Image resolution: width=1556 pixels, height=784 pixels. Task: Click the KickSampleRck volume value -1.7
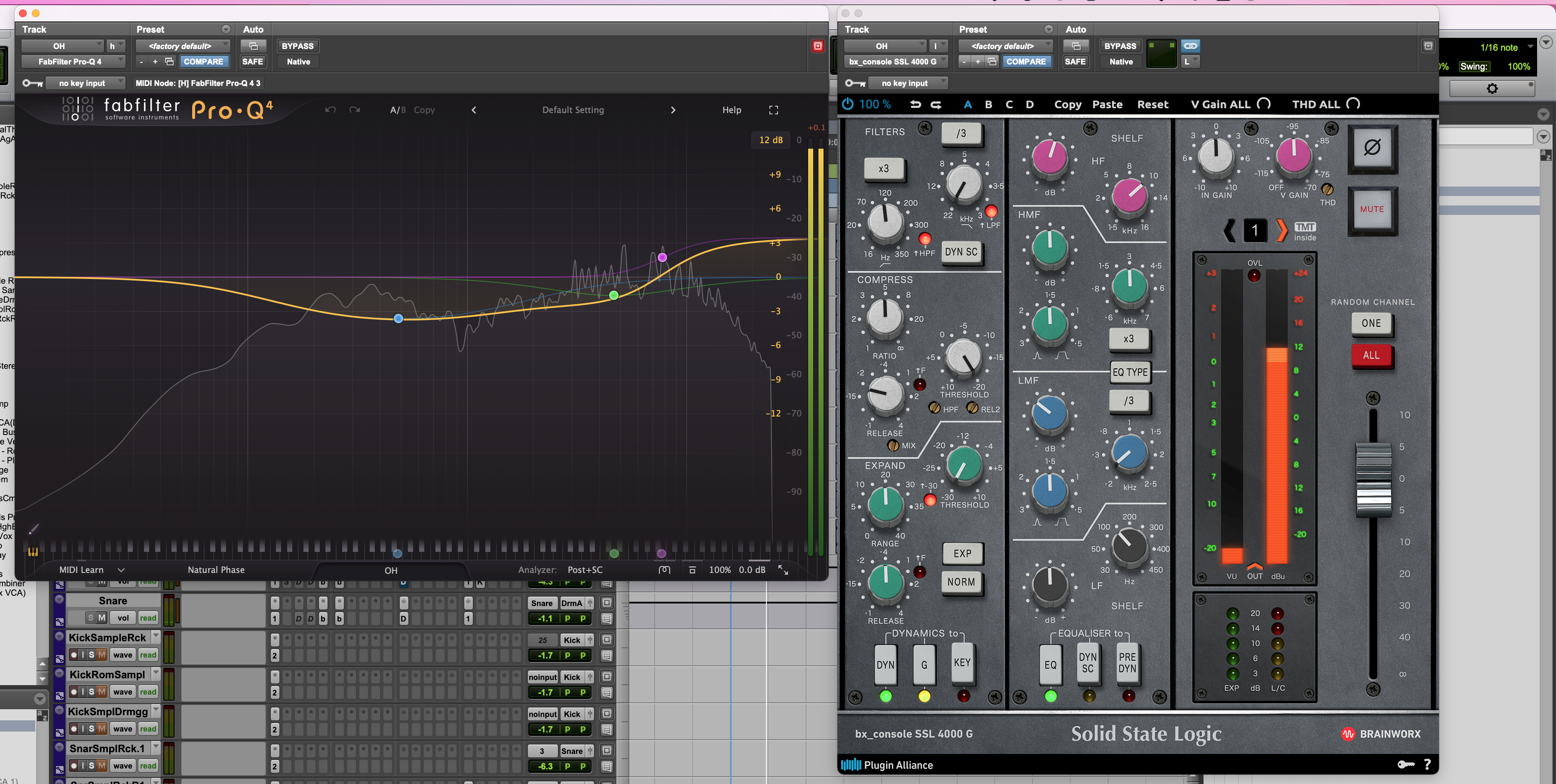coord(545,655)
